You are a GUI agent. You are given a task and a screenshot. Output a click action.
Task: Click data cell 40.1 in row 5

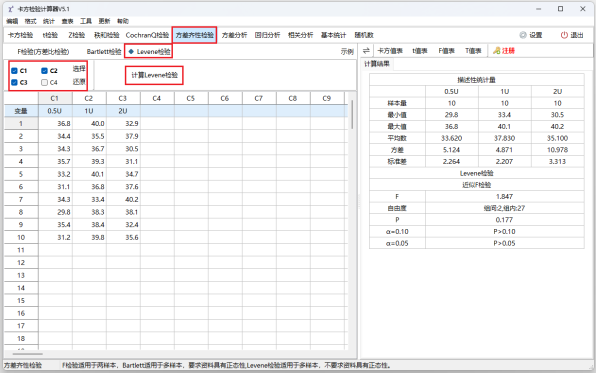coord(89,174)
